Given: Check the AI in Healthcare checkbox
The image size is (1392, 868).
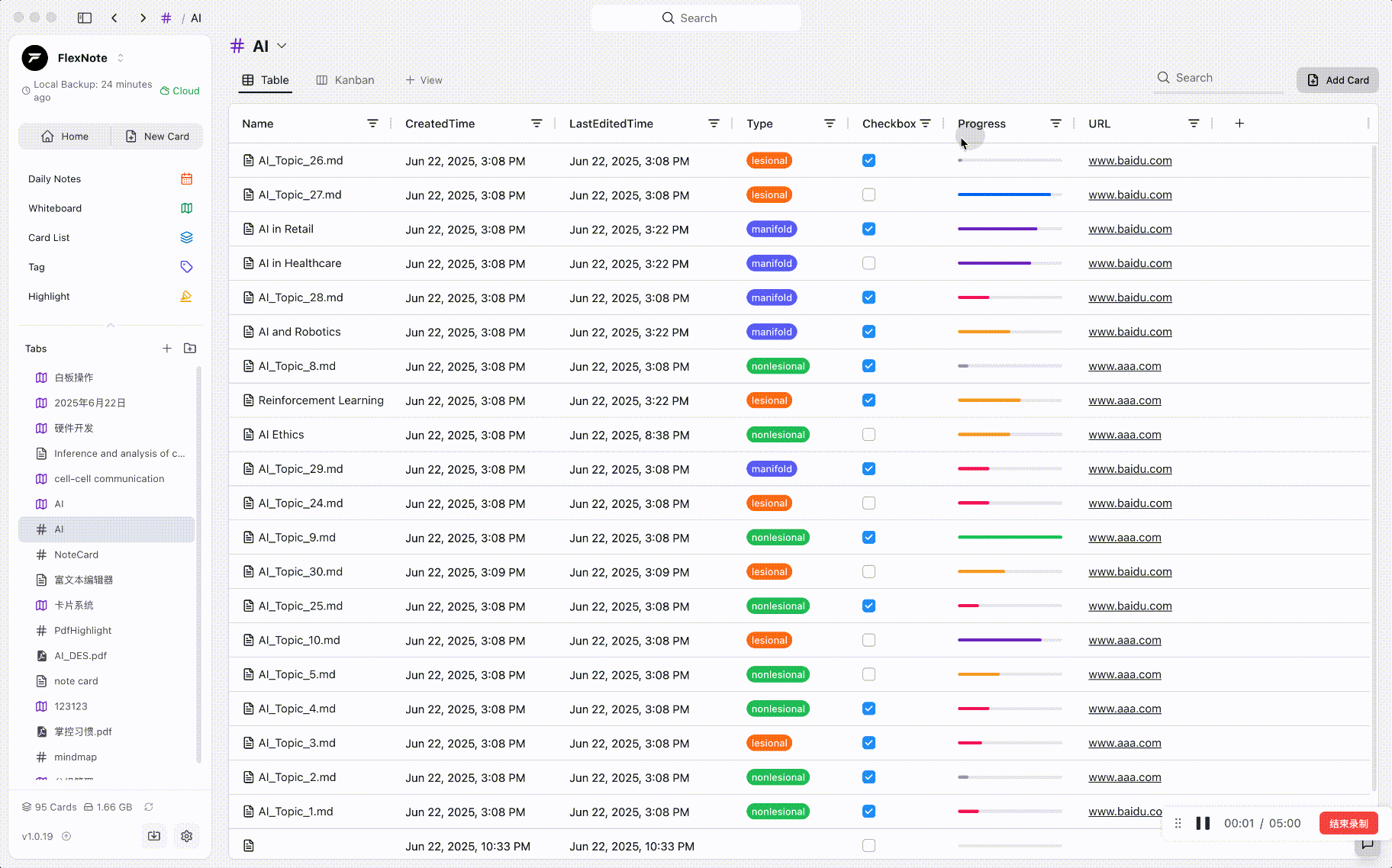Looking at the screenshot, I should tap(868, 263).
